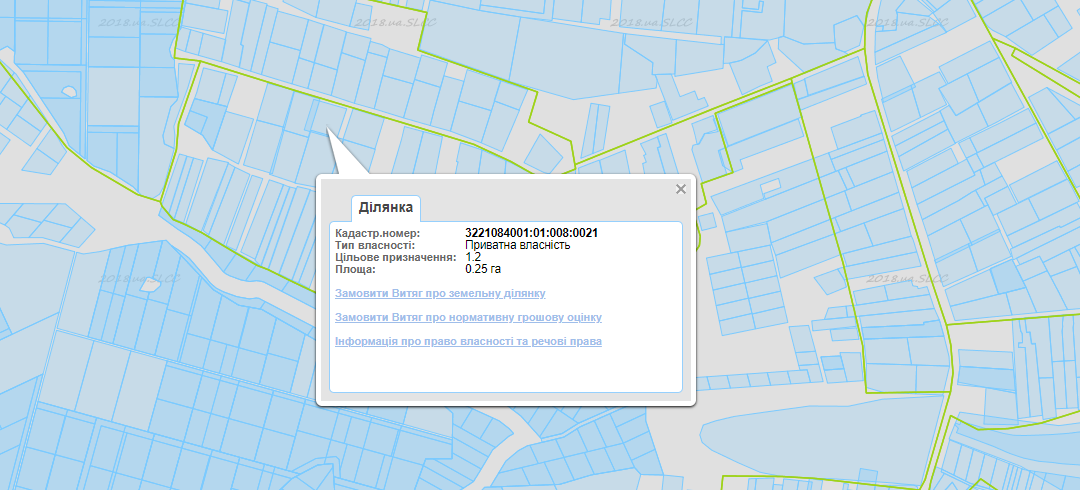1080x490 pixels.
Task: Click "Замовити Витяг про нормативну грошову оцінку" link
Action: (468, 317)
